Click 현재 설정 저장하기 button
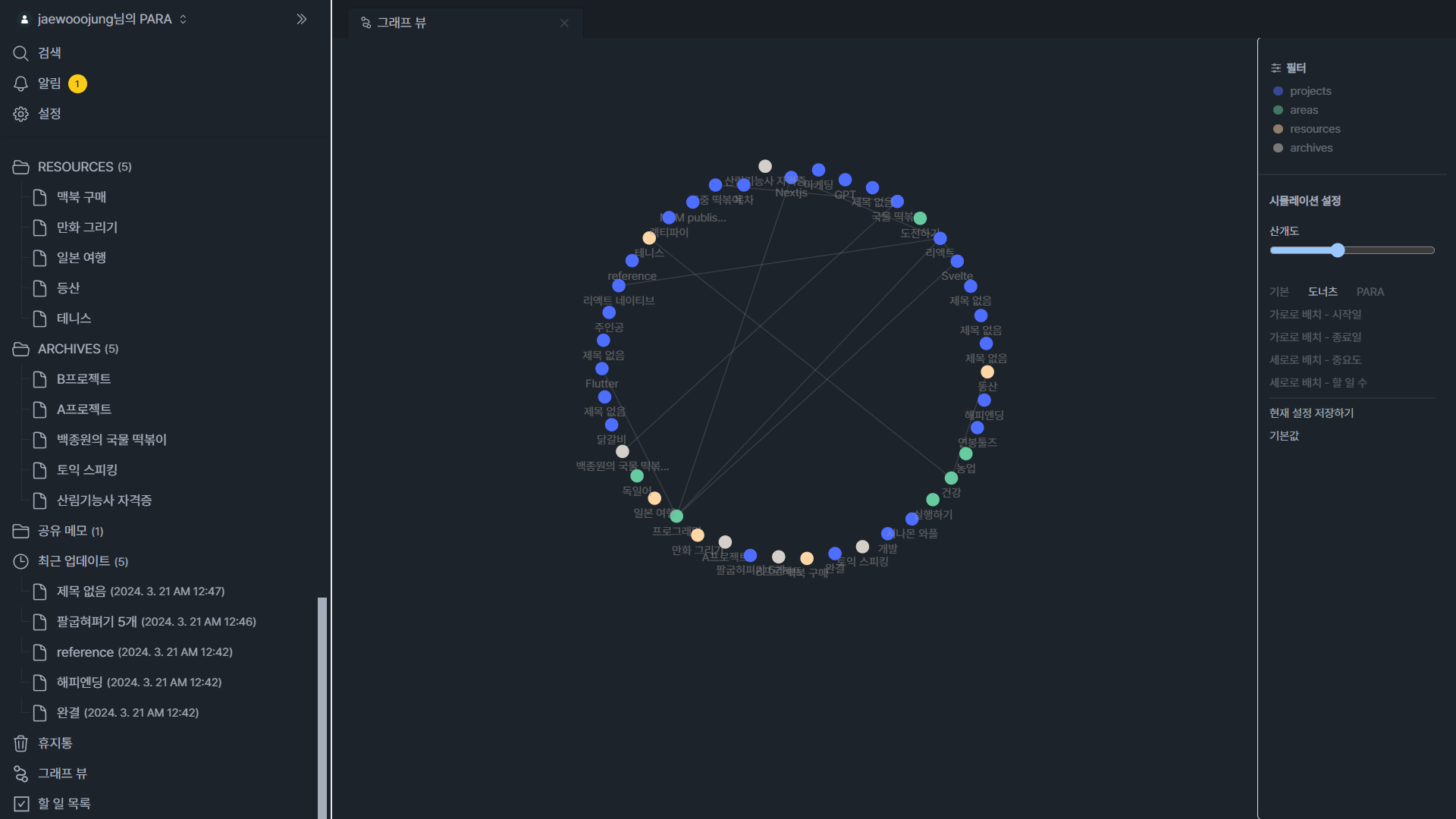 (x=1311, y=413)
